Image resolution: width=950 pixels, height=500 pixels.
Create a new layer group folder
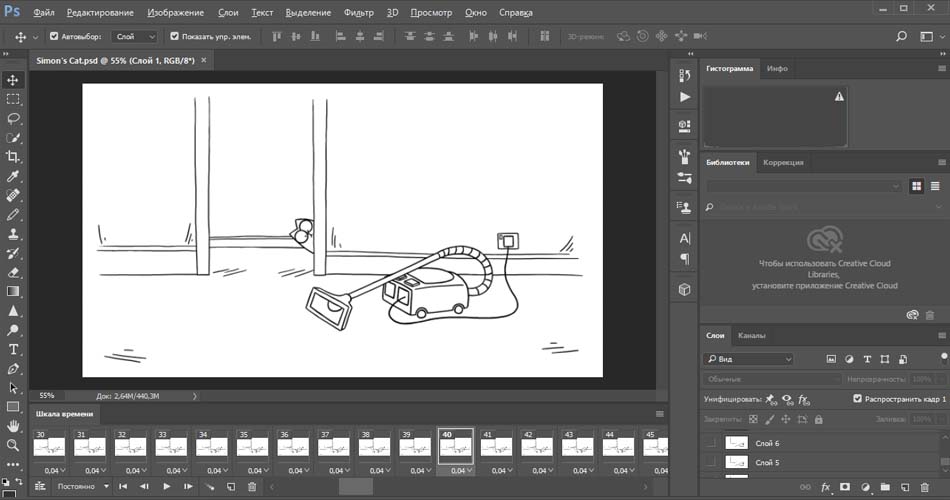[885, 487]
